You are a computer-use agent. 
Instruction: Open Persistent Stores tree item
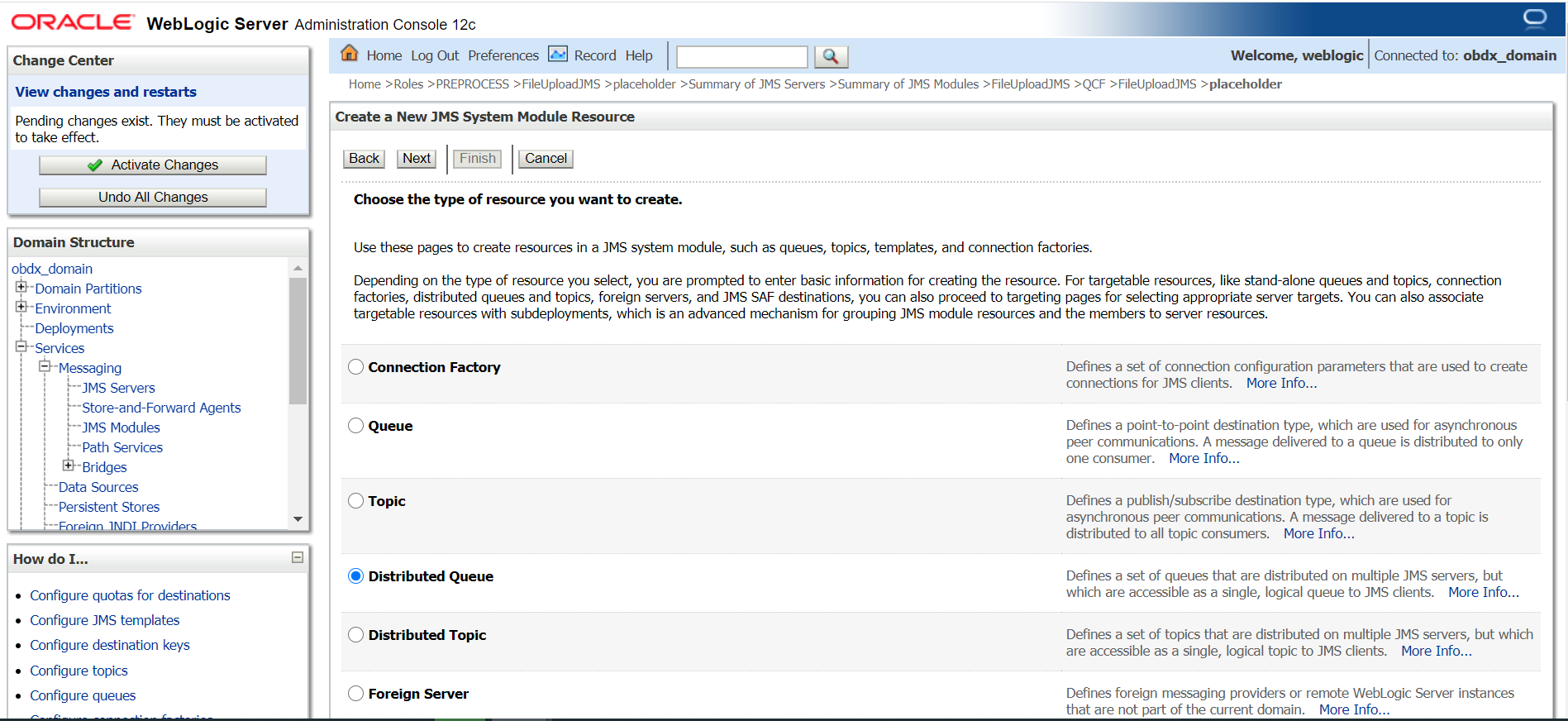(109, 507)
